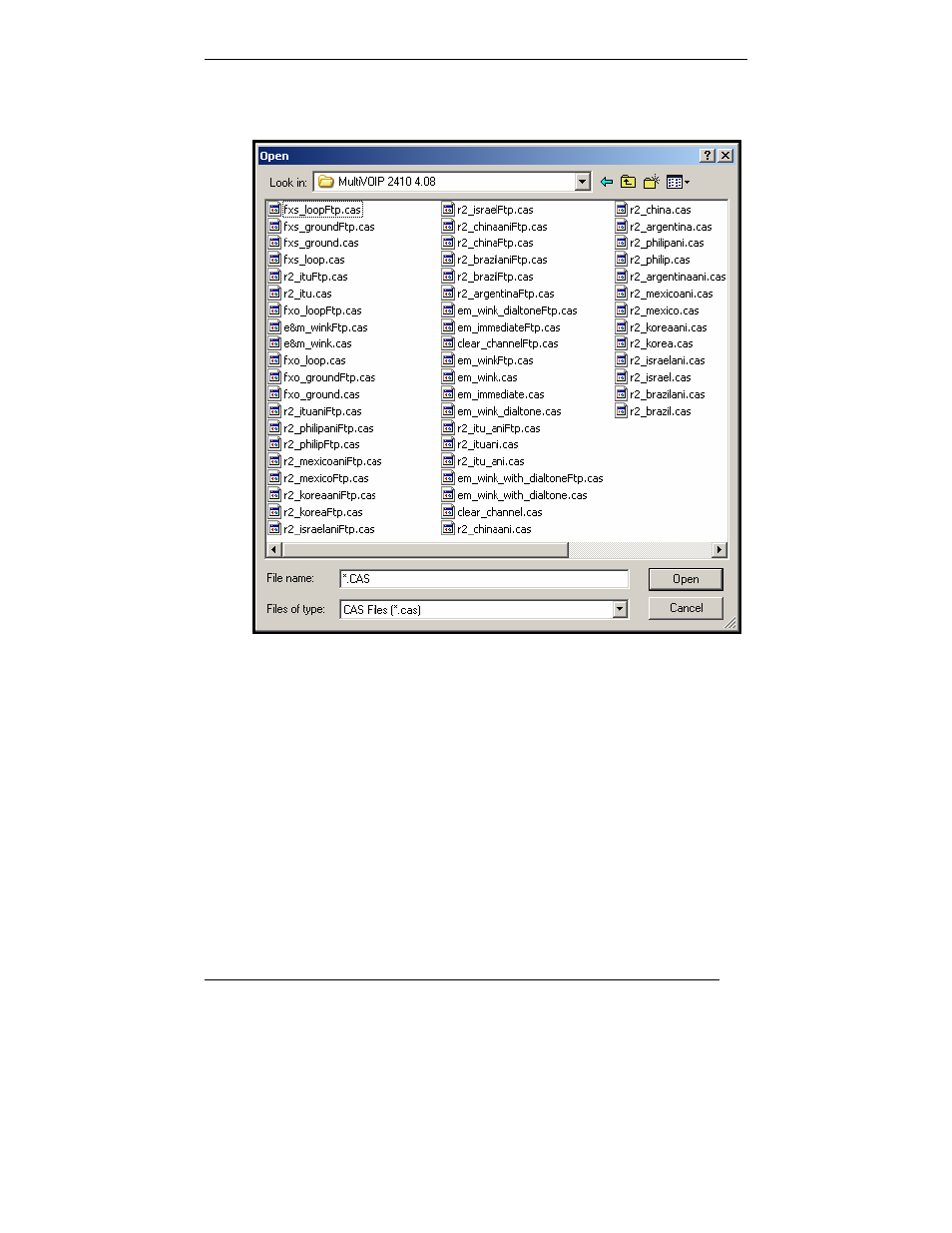952x1233 pixels.
Task: Open the View Menu icon dropdown
Action: (678, 182)
